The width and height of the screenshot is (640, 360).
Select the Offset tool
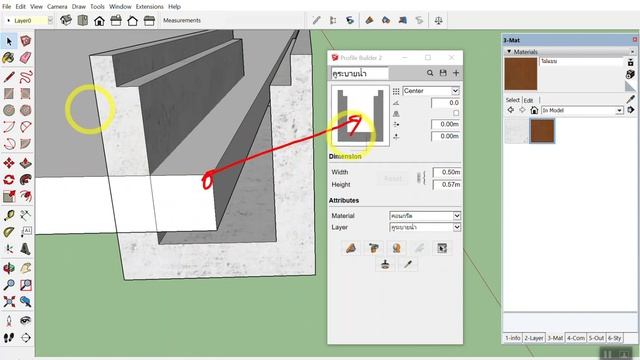[x=26, y=196]
